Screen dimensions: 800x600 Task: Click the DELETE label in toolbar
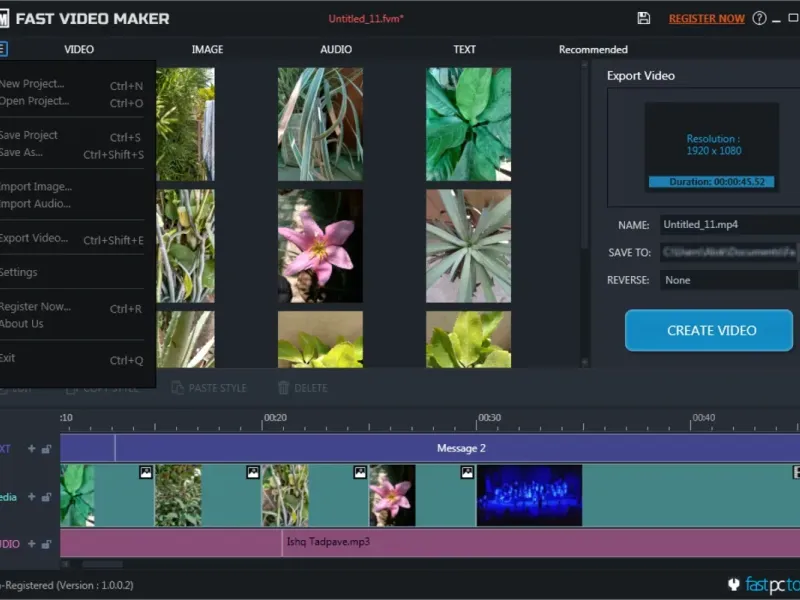[311, 388]
